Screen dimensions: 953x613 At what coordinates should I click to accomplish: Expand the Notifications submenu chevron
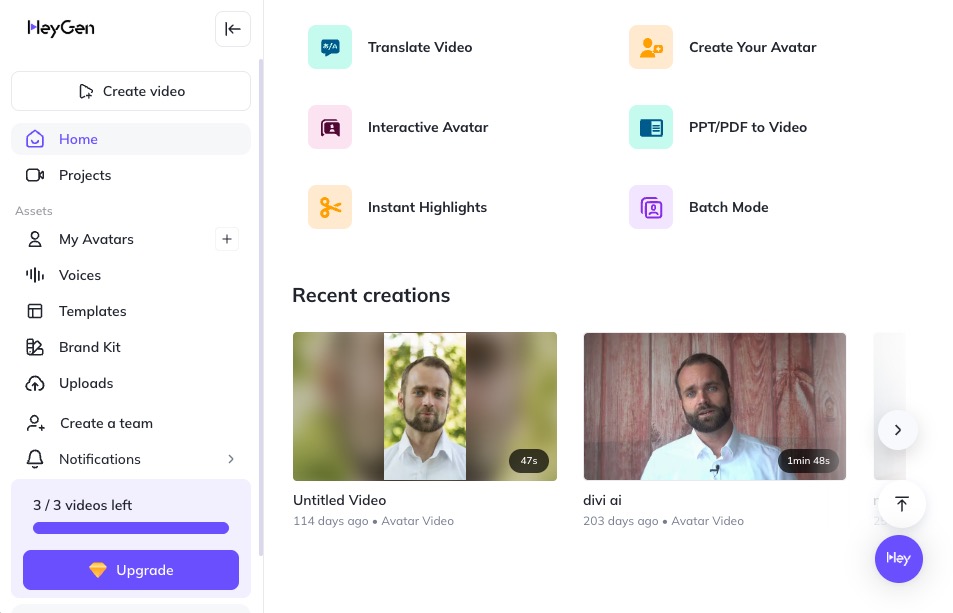click(231, 459)
